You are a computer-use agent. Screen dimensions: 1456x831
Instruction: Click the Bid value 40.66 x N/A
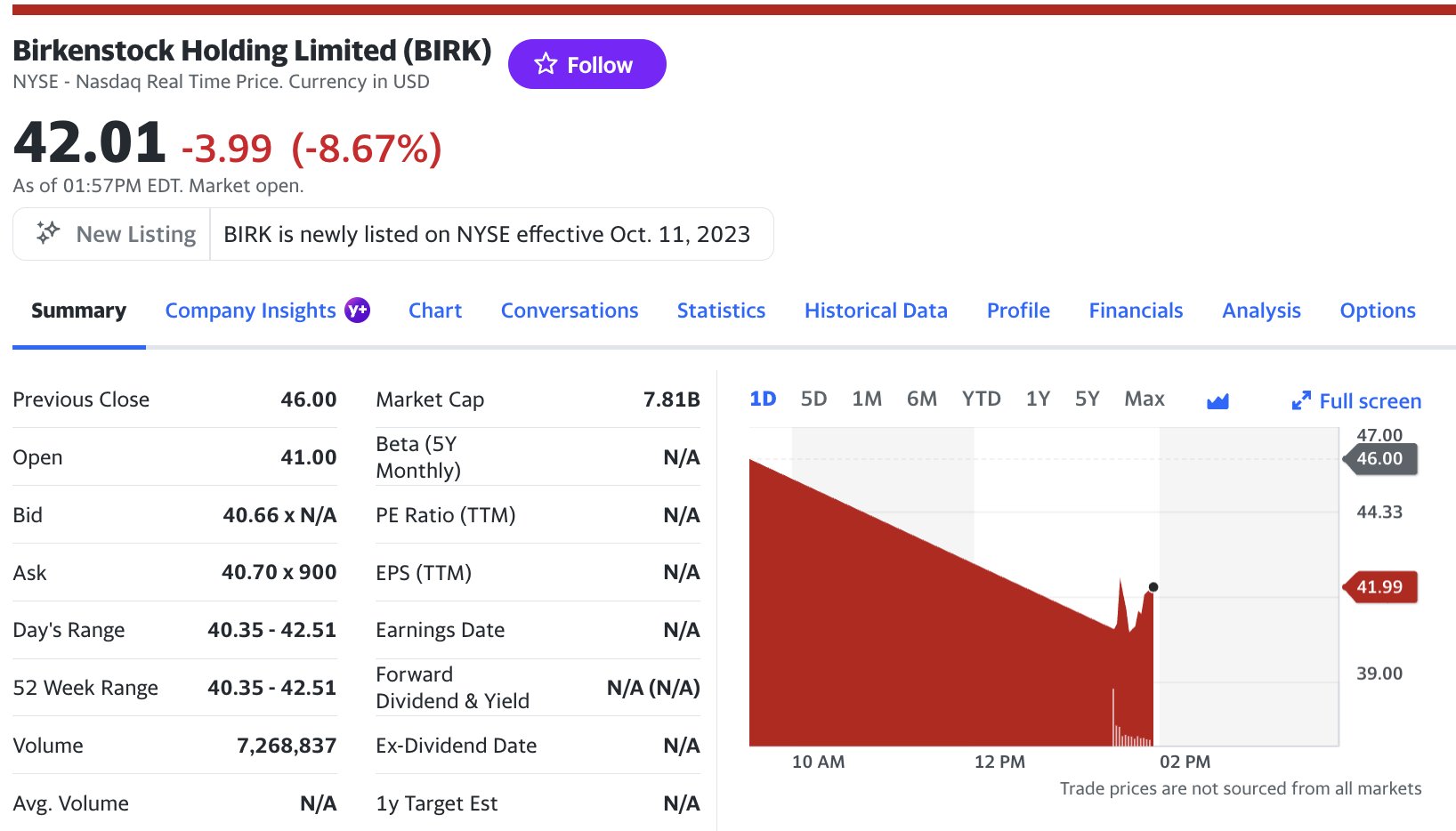click(x=279, y=515)
